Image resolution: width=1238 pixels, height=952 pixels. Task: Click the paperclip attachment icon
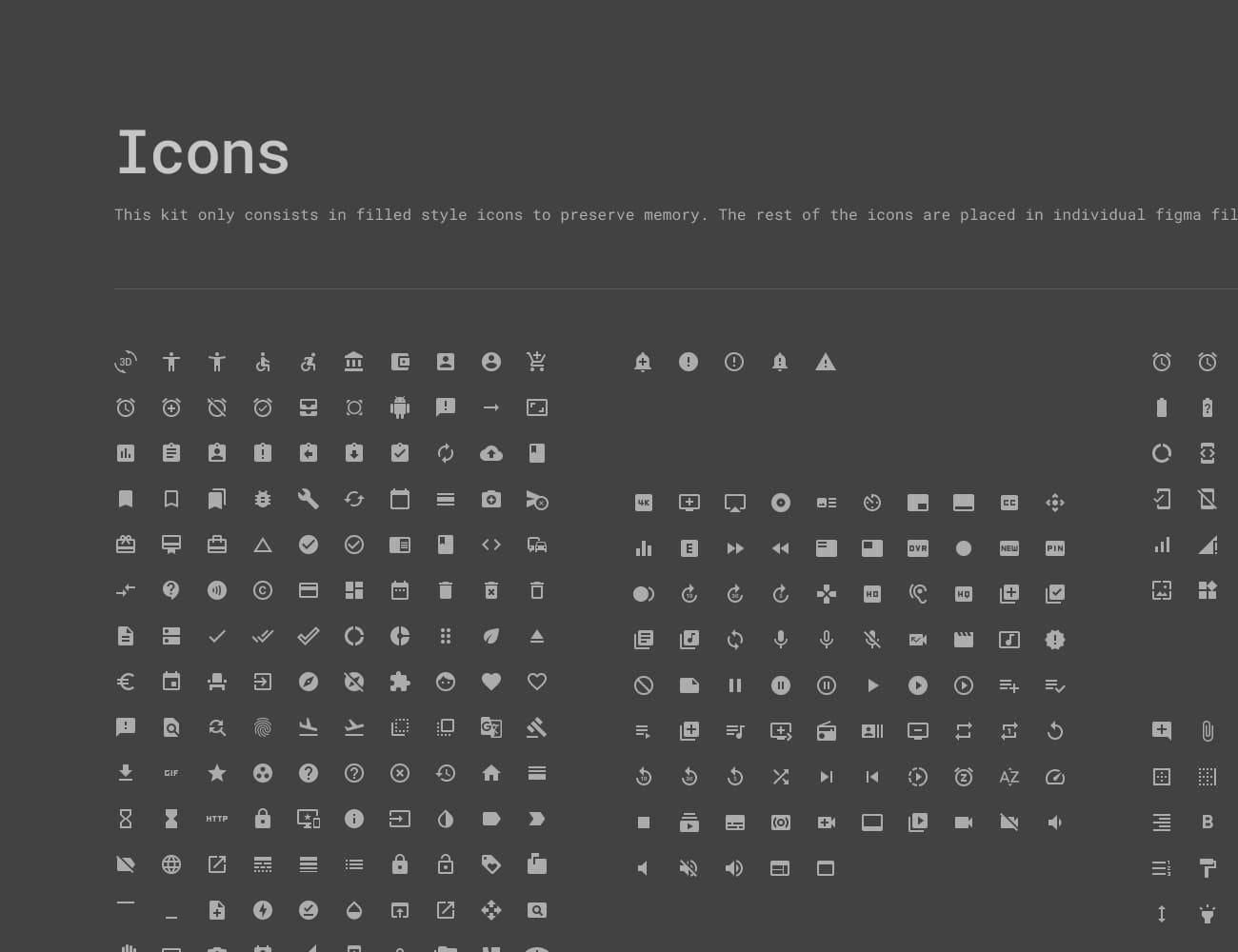pyautogui.click(x=1208, y=731)
